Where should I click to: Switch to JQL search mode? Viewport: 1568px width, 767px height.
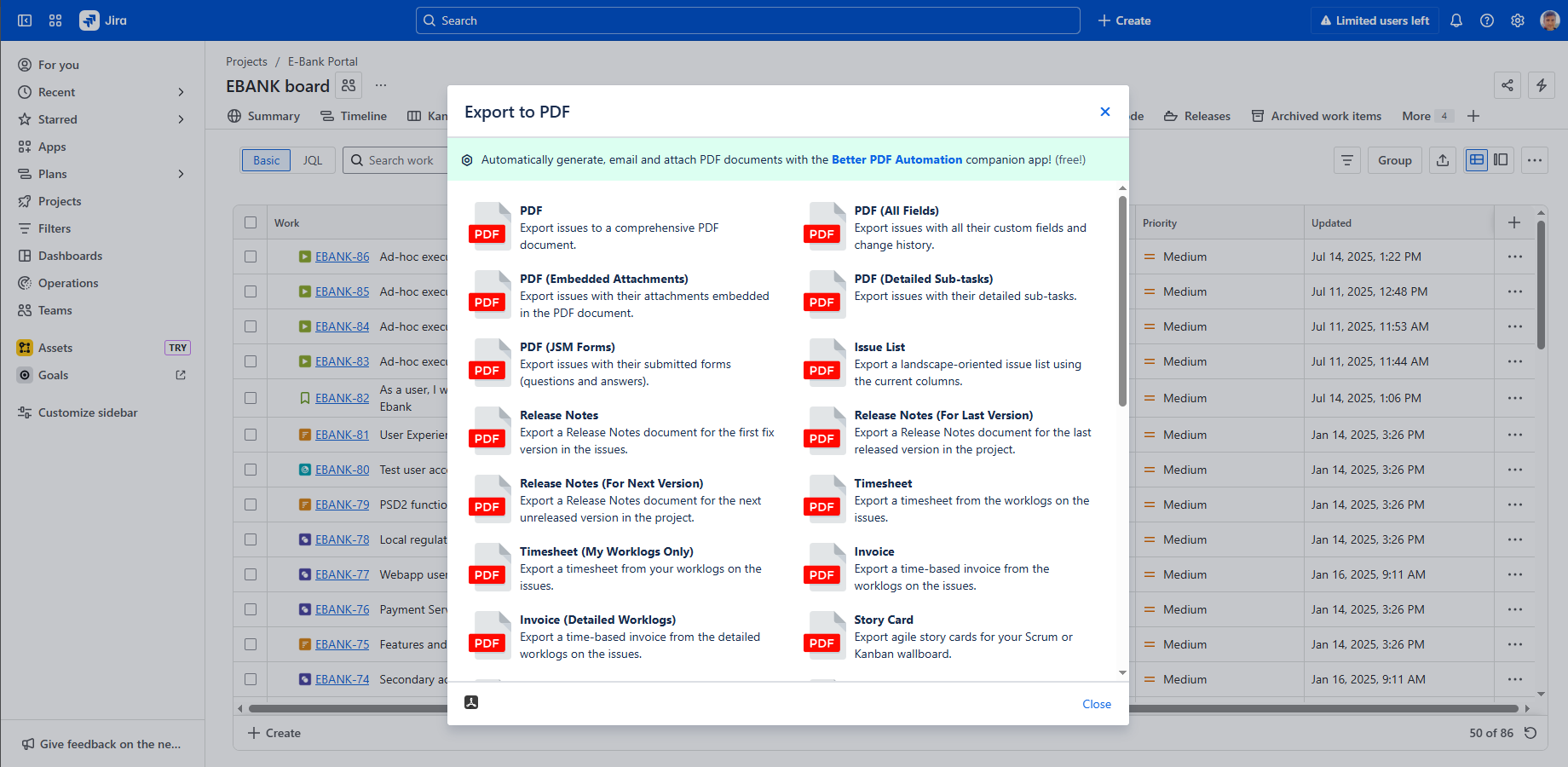(x=313, y=160)
